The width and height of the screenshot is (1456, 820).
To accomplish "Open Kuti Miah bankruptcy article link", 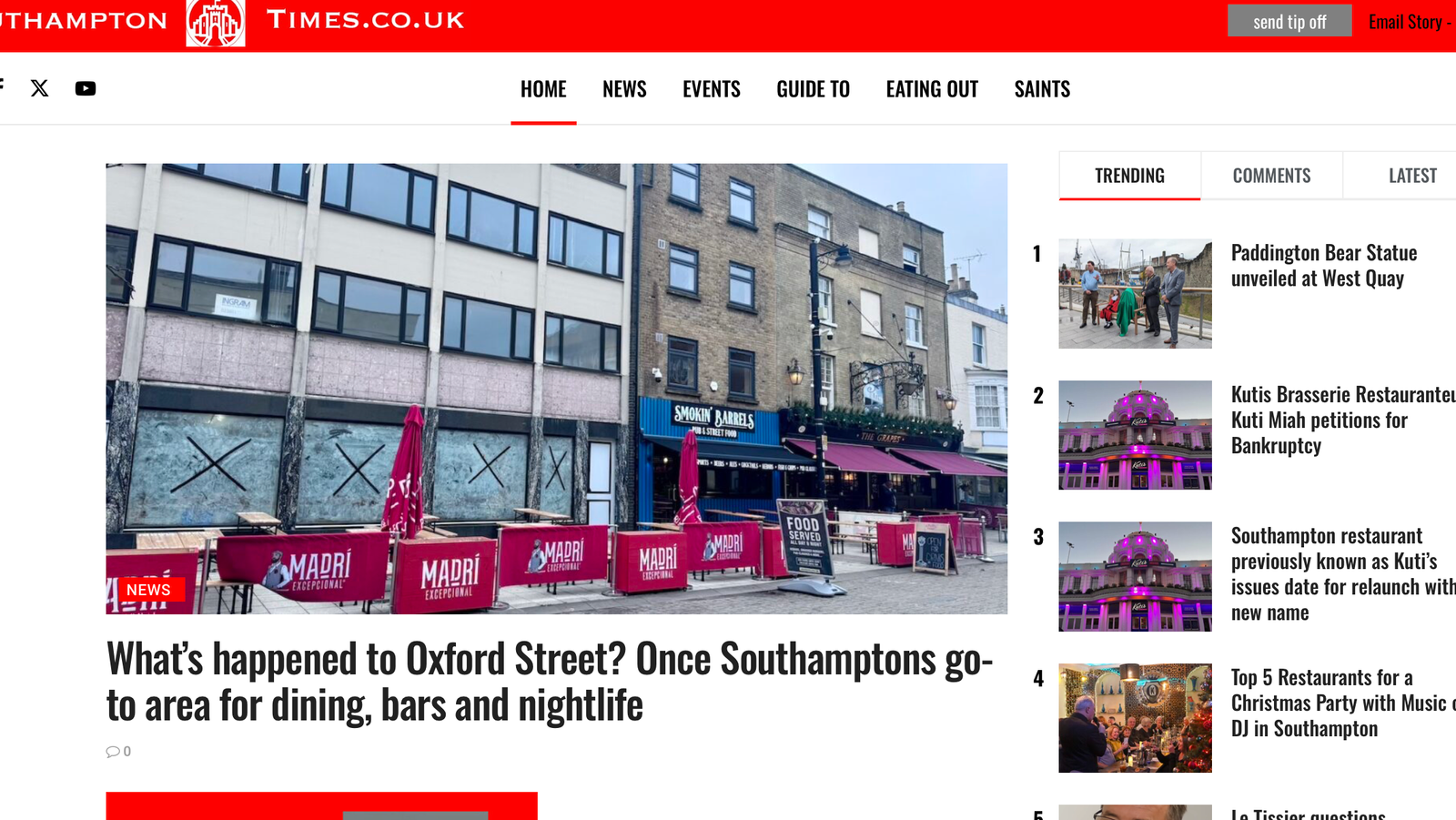I will (1343, 420).
